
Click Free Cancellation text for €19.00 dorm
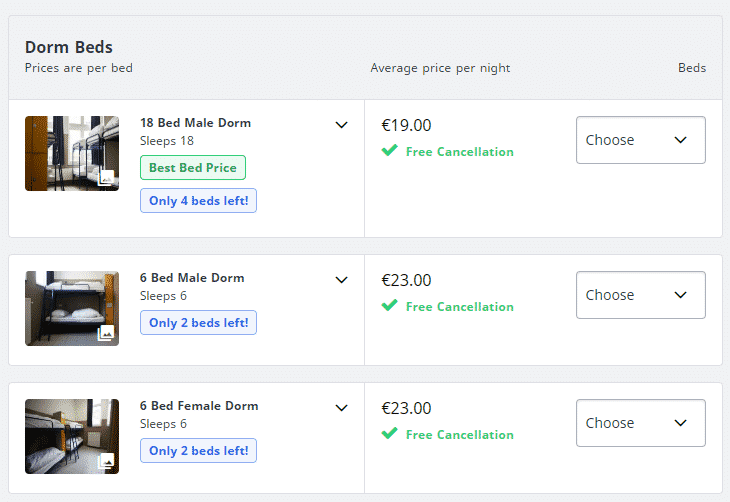pyautogui.click(x=460, y=152)
